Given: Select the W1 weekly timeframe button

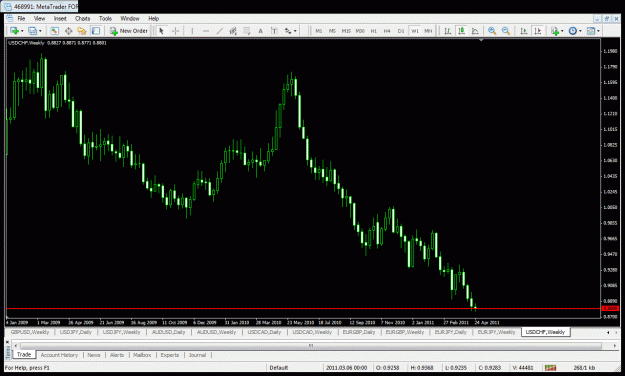Looking at the screenshot, I should [415, 31].
